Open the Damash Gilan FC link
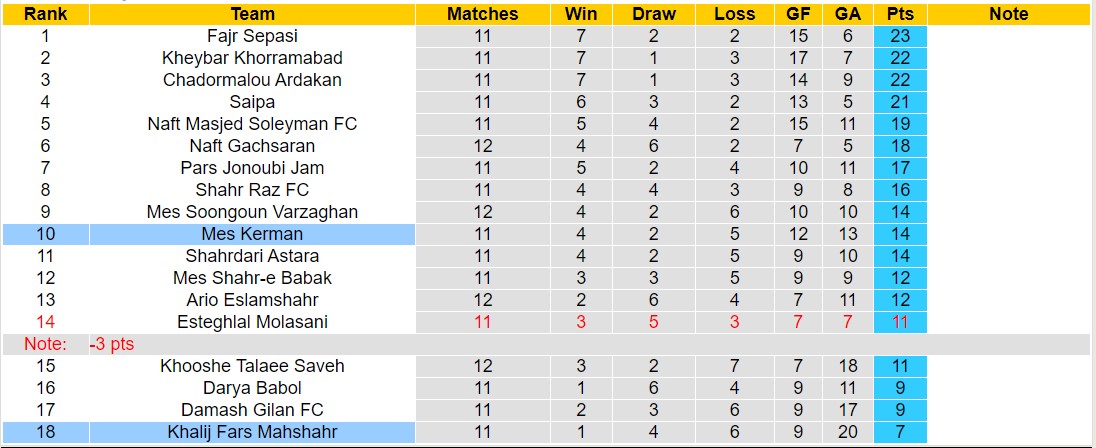This screenshot has width=1096, height=448. [252, 410]
